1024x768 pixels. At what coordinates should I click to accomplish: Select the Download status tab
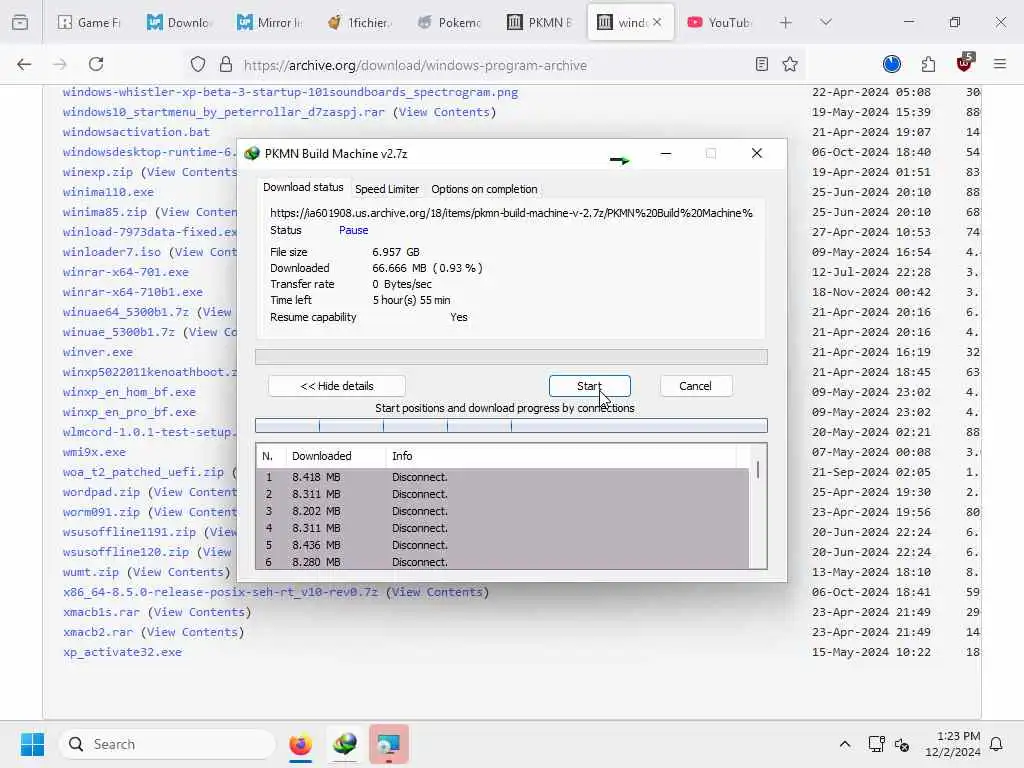[x=303, y=187]
